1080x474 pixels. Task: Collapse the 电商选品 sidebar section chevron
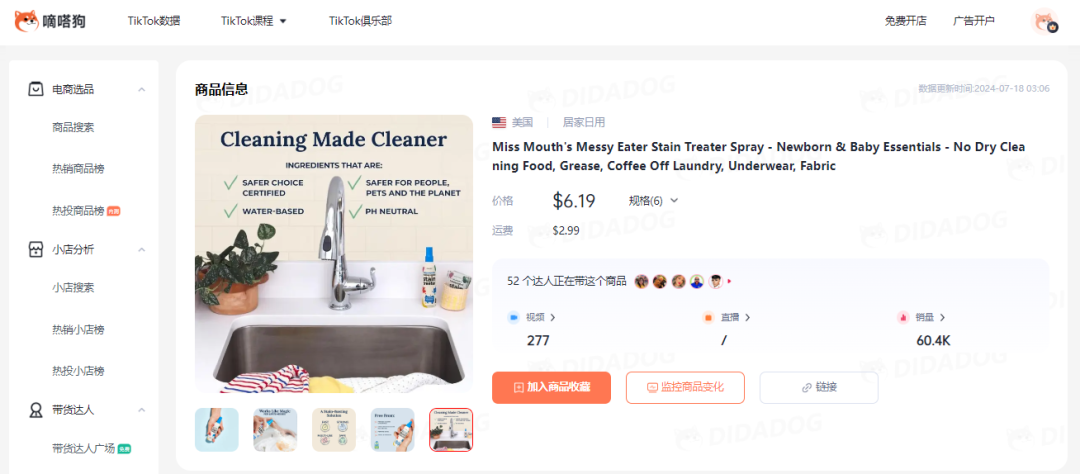tap(141, 90)
